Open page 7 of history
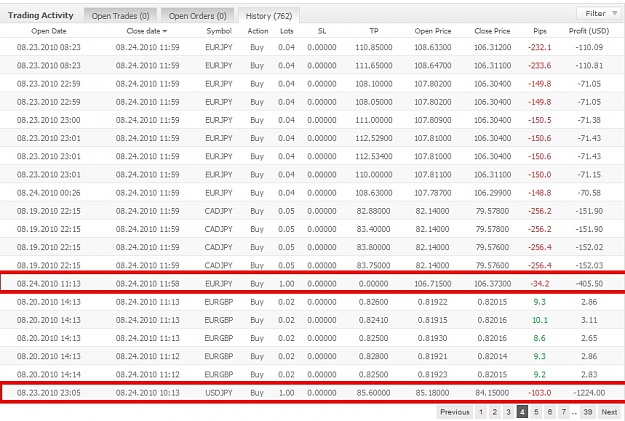Screen dimensions: 625x421 (x=564, y=412)
